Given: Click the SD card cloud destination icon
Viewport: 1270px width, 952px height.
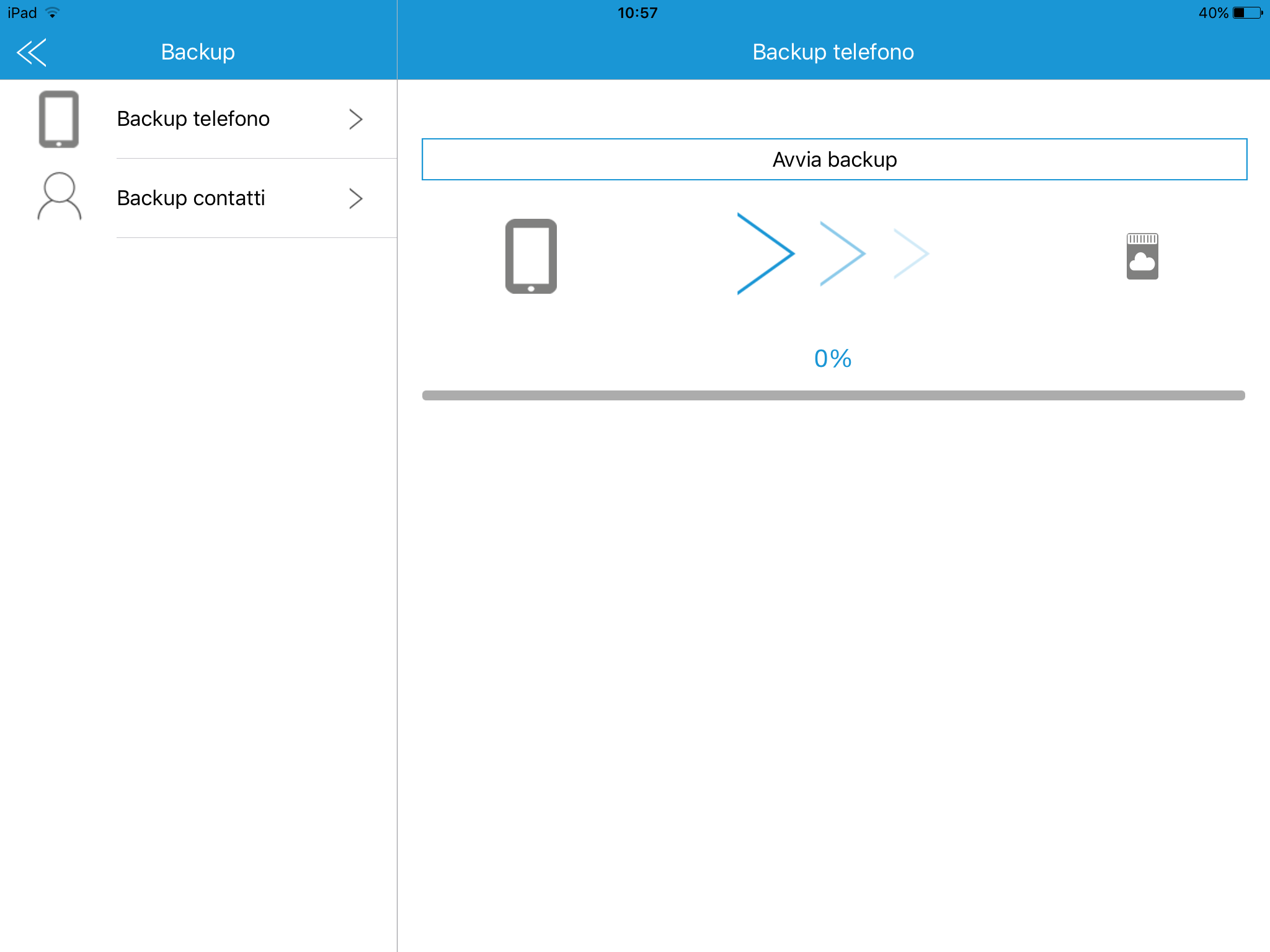Looking at the screenshot, I should (1142, 256).
